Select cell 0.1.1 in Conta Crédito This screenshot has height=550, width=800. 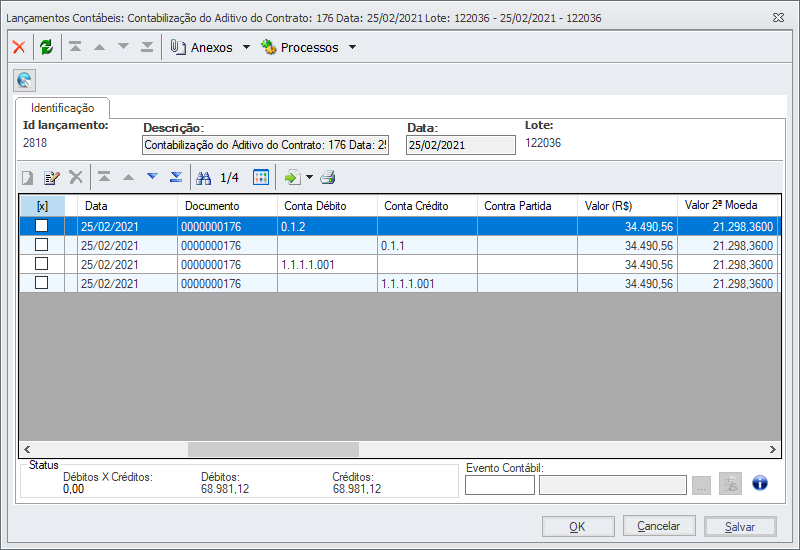pos(428,245)
